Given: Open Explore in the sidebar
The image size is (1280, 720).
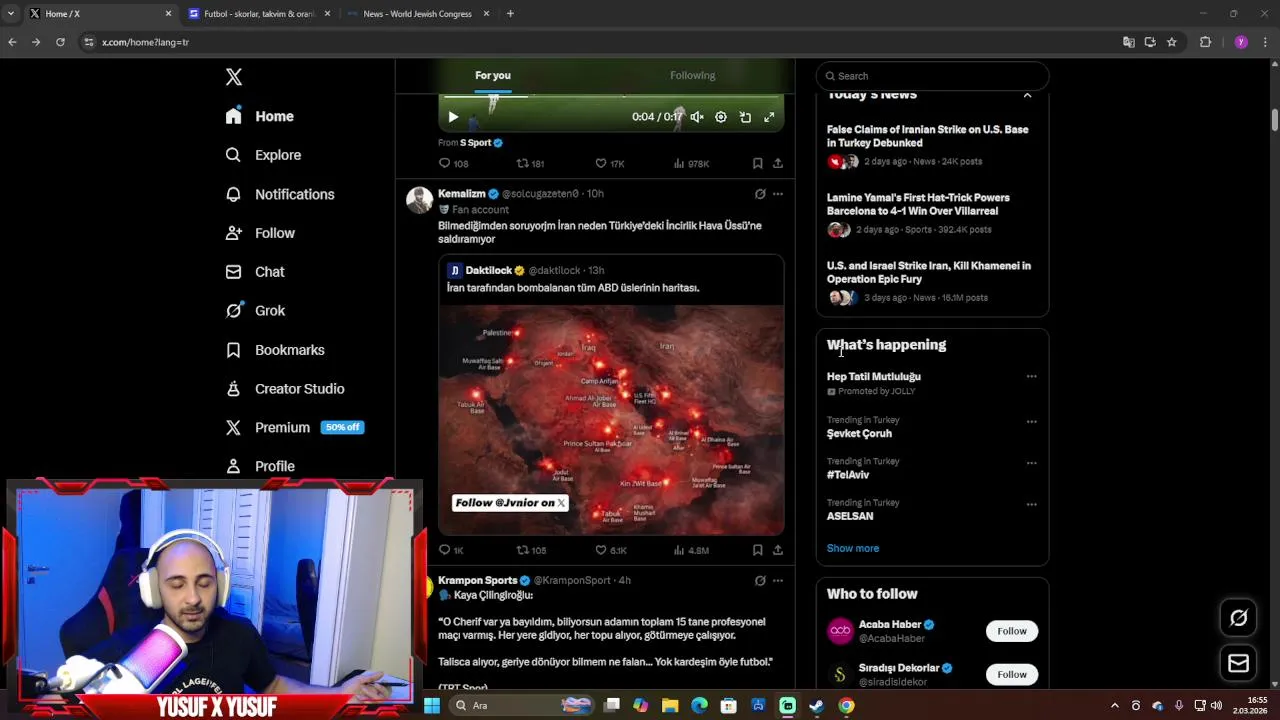Looking at the screenshot, I should [263, 155].
